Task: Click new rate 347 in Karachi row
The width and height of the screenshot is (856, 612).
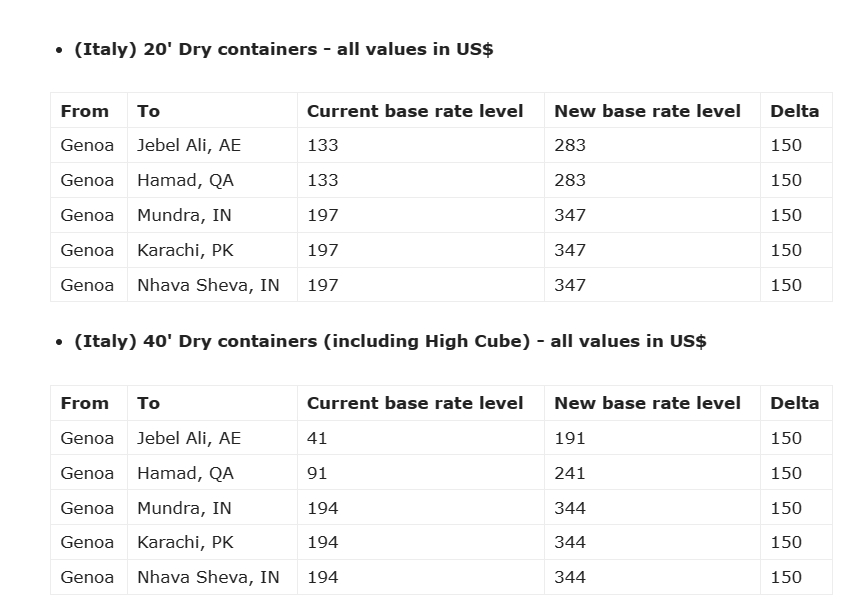Action: click(570, 250)
